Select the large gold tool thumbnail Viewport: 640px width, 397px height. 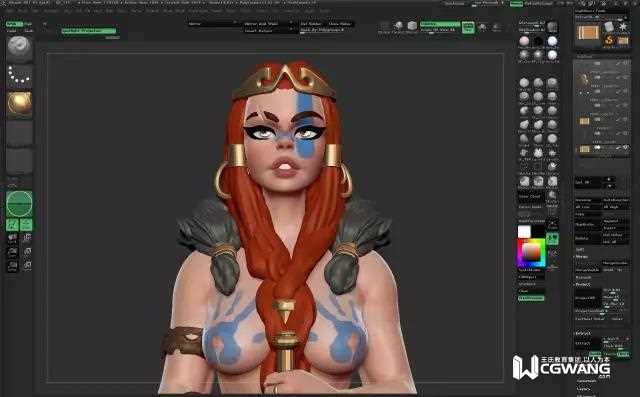tap(588, 32)
